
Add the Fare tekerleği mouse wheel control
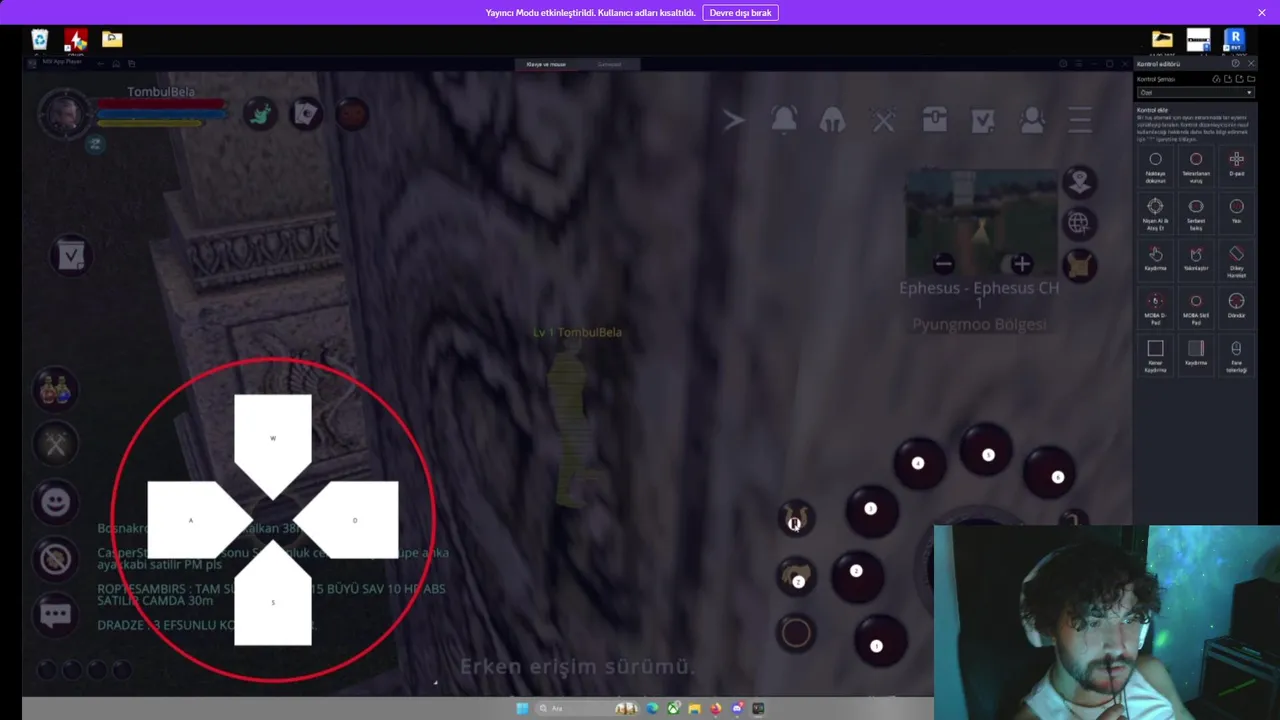1236,355
